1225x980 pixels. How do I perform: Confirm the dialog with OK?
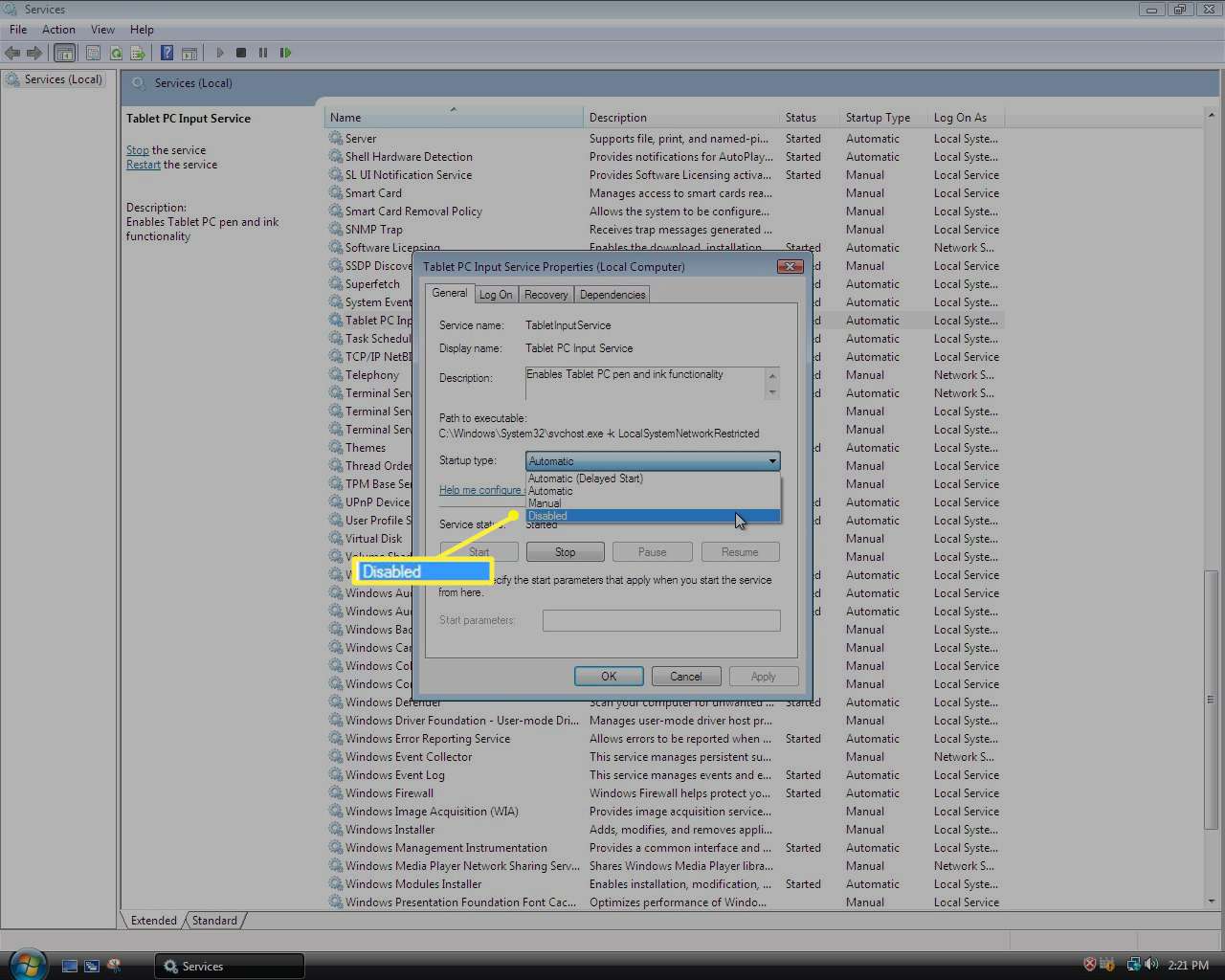(609, 677)
